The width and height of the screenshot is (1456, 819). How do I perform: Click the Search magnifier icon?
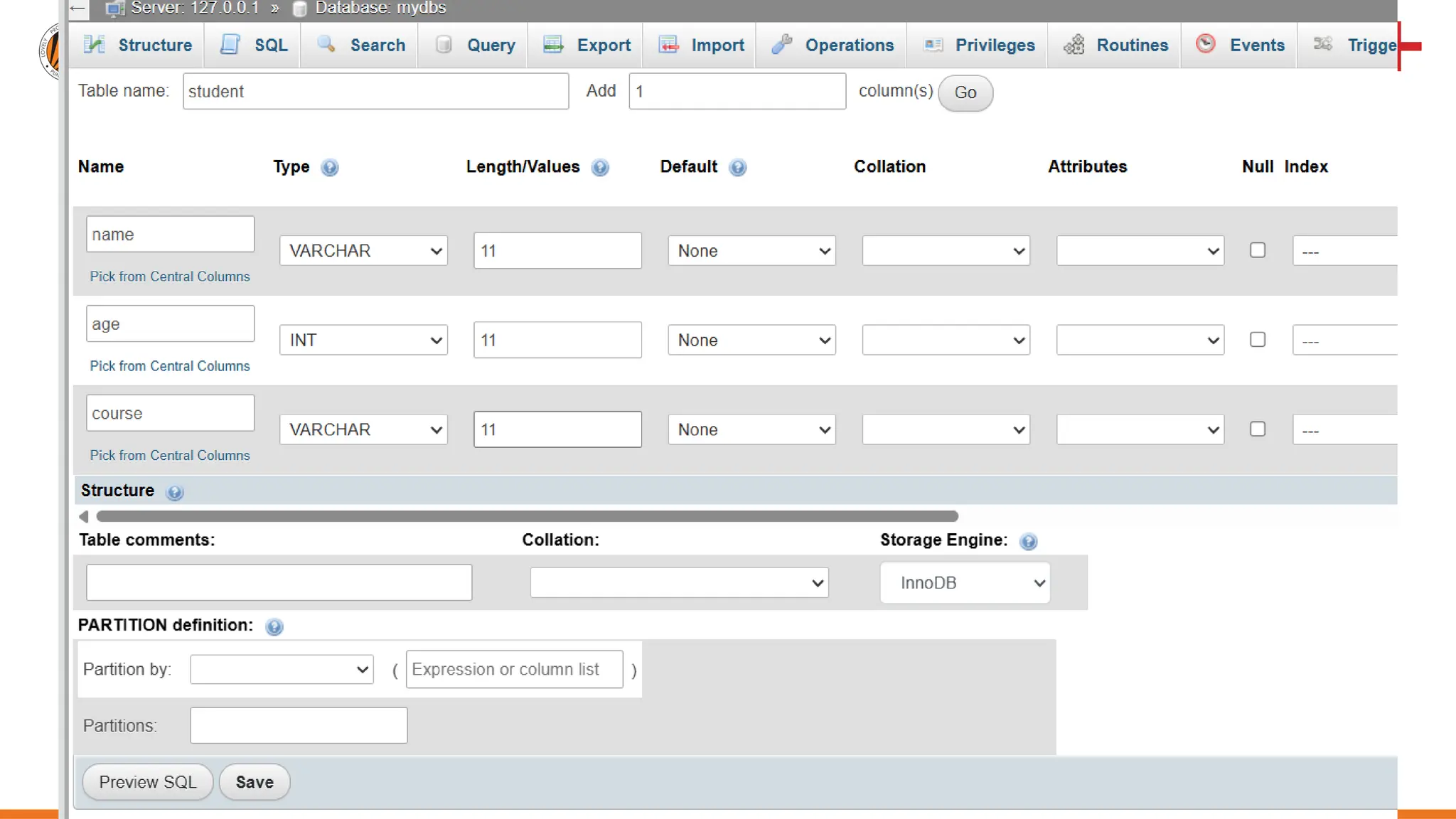point(326,45)
